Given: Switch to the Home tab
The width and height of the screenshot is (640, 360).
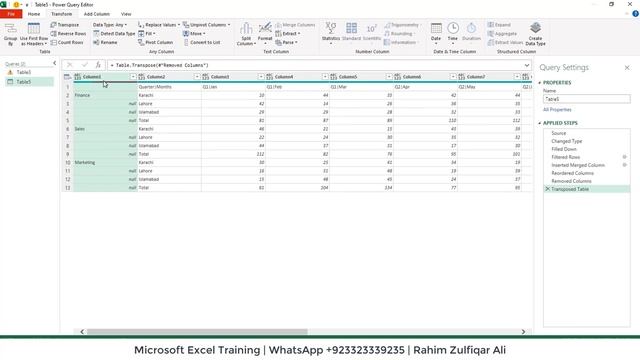Looking at the screenshot, I should (x=34, y=14).
